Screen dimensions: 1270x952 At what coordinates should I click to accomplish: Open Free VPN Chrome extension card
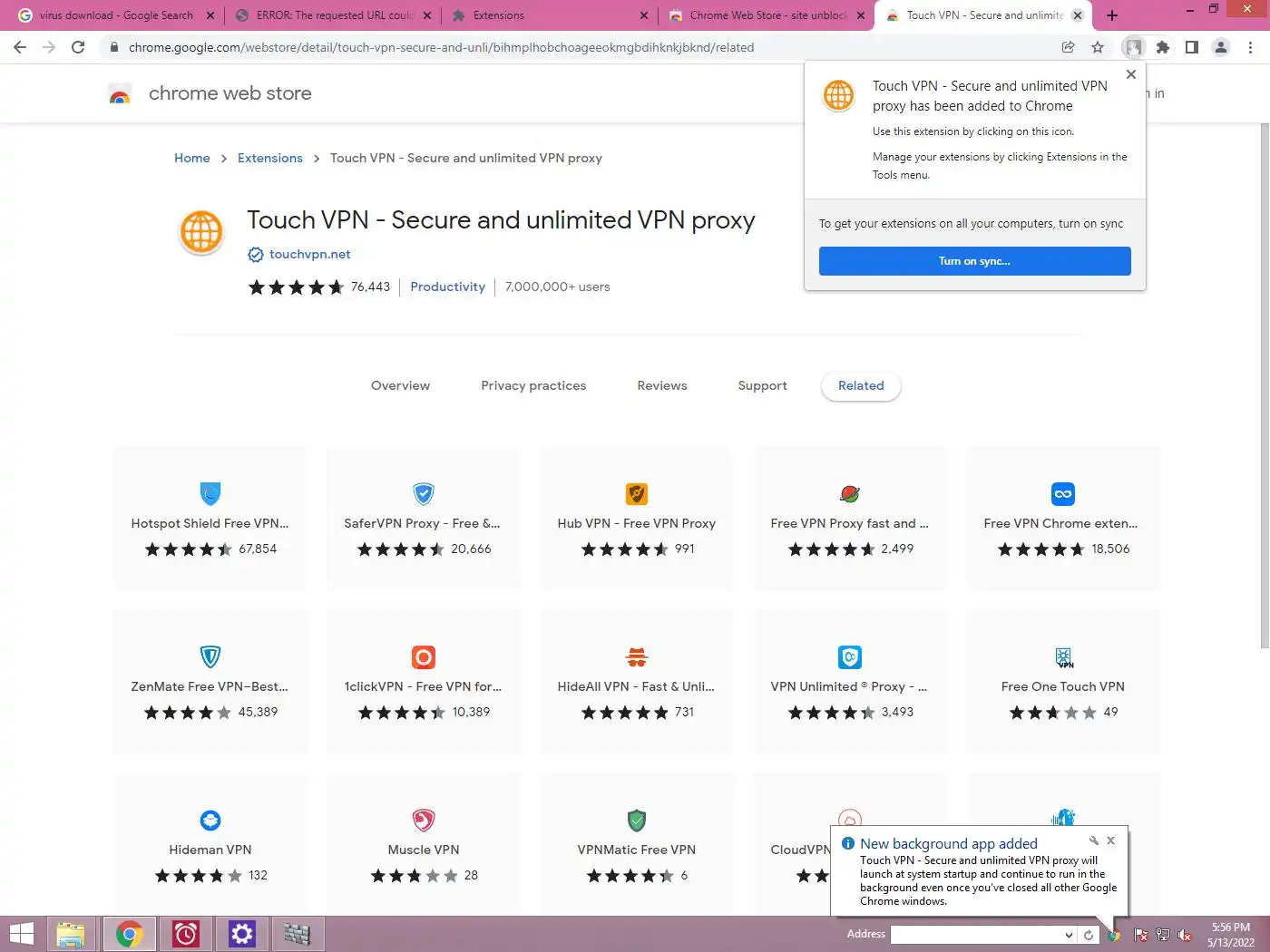(1063, 519)
